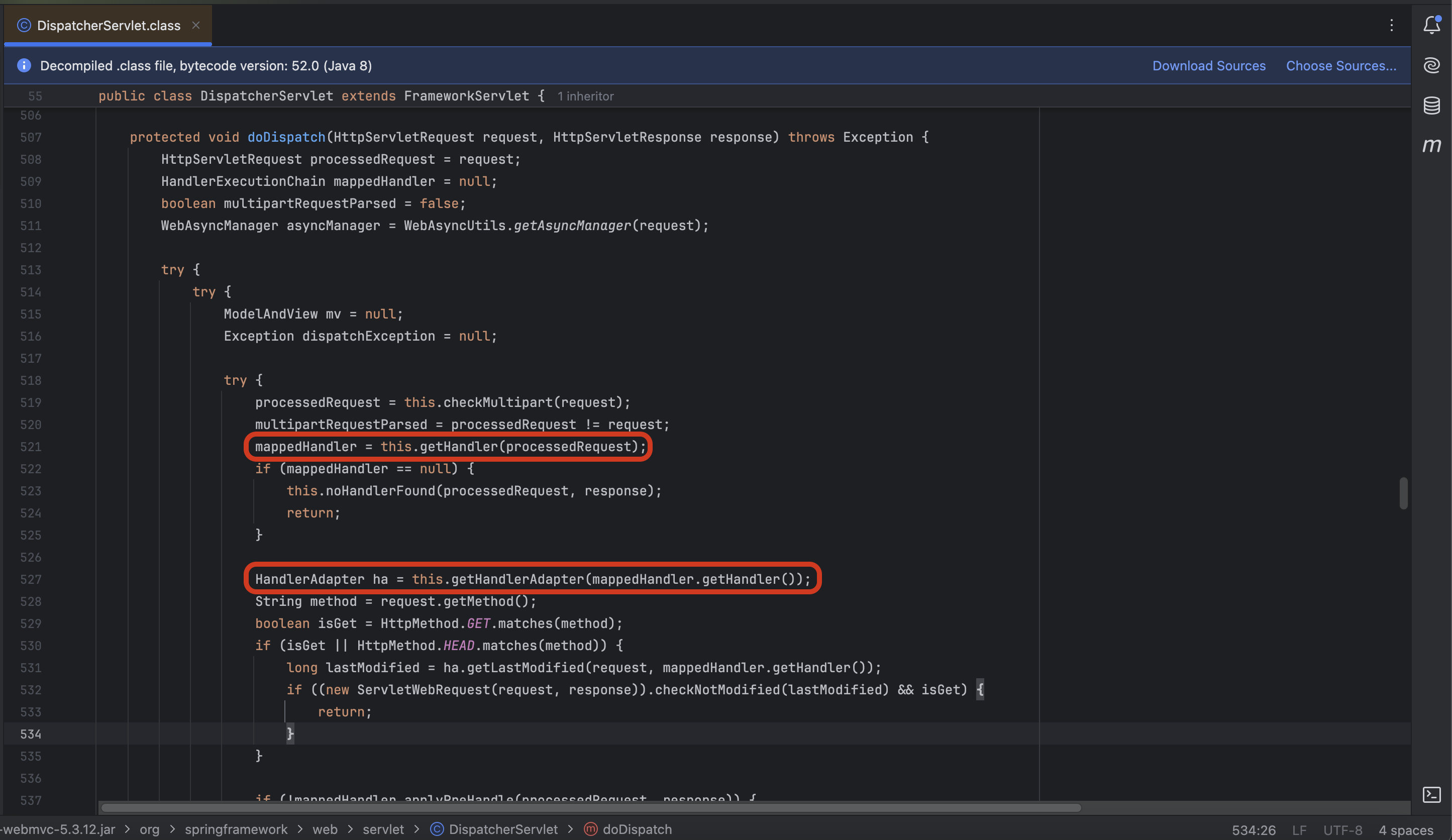The image size is (1452, 840).
Task: Open editor tab options three-dot menu
Action: point(1392,25)
